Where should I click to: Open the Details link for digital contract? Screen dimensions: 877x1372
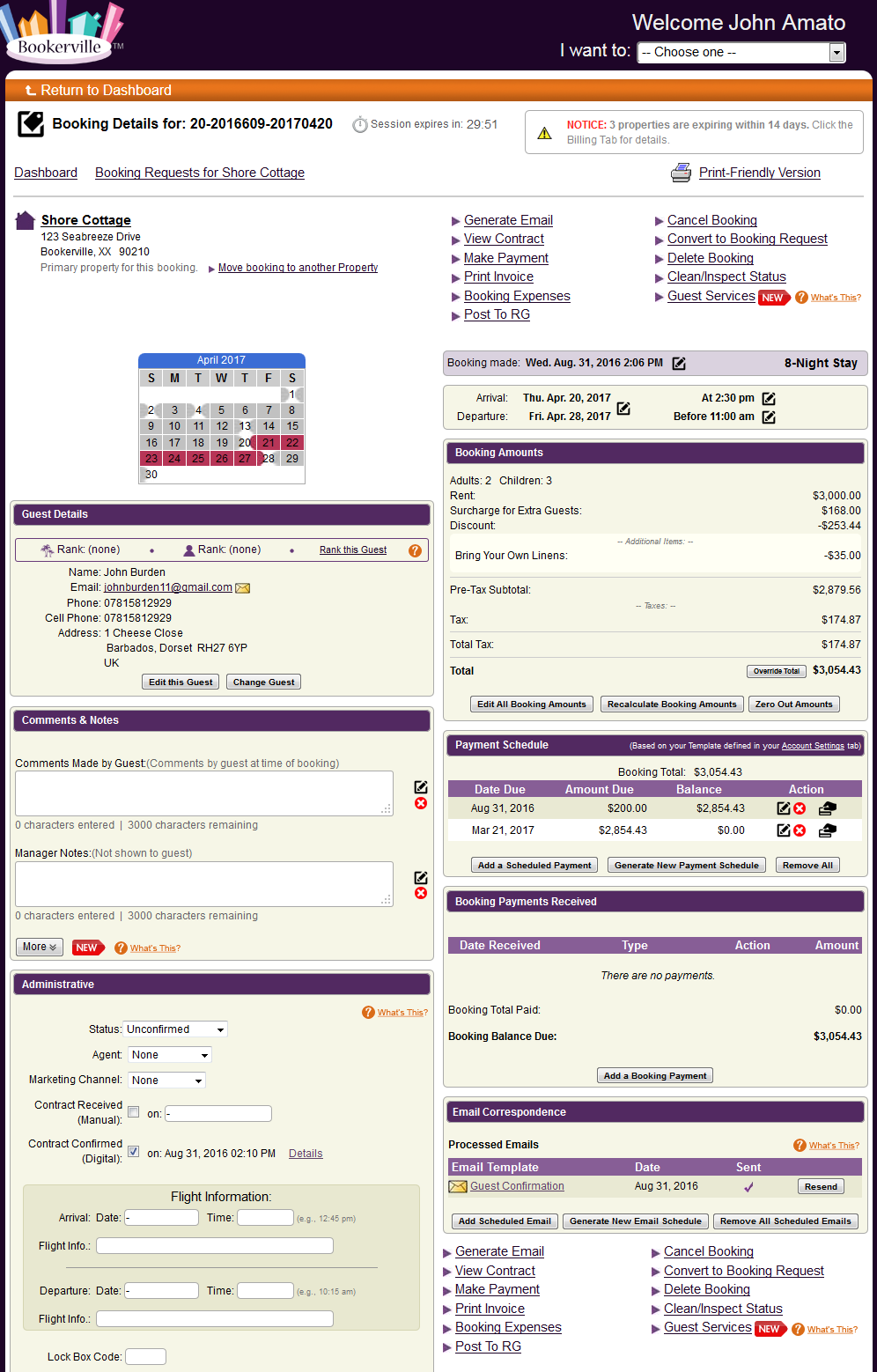click(x=306, y=1154)
